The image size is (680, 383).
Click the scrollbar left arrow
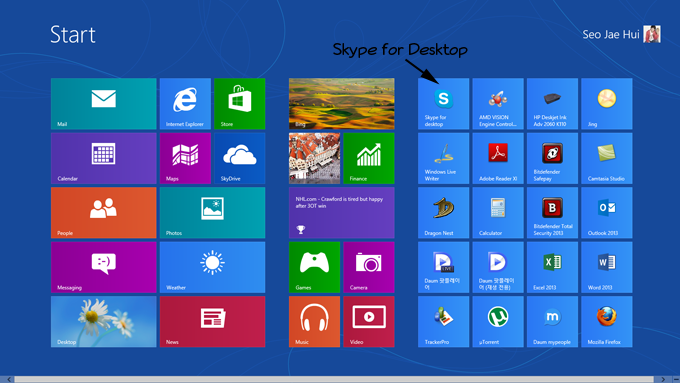tap(8, 380)
